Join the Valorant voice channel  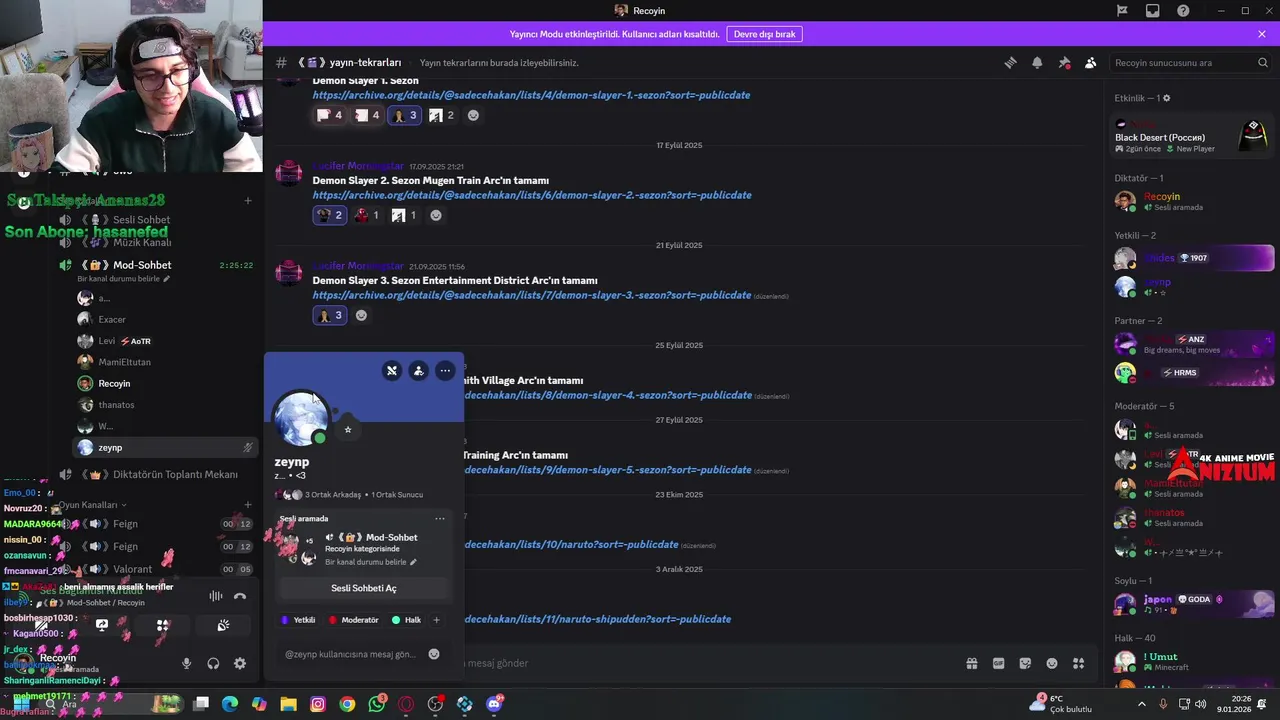point(132,569)
